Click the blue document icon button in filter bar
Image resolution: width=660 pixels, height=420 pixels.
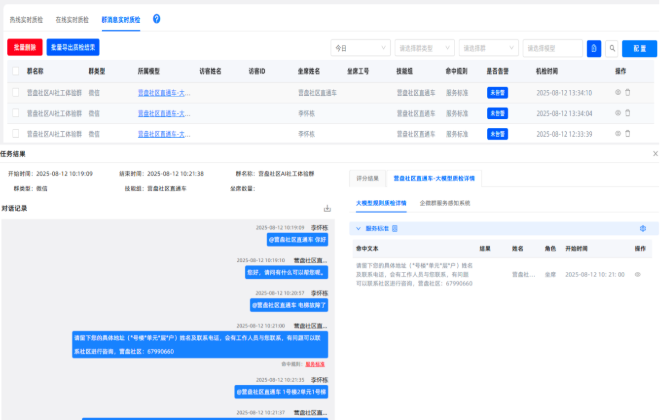[594, 48]
